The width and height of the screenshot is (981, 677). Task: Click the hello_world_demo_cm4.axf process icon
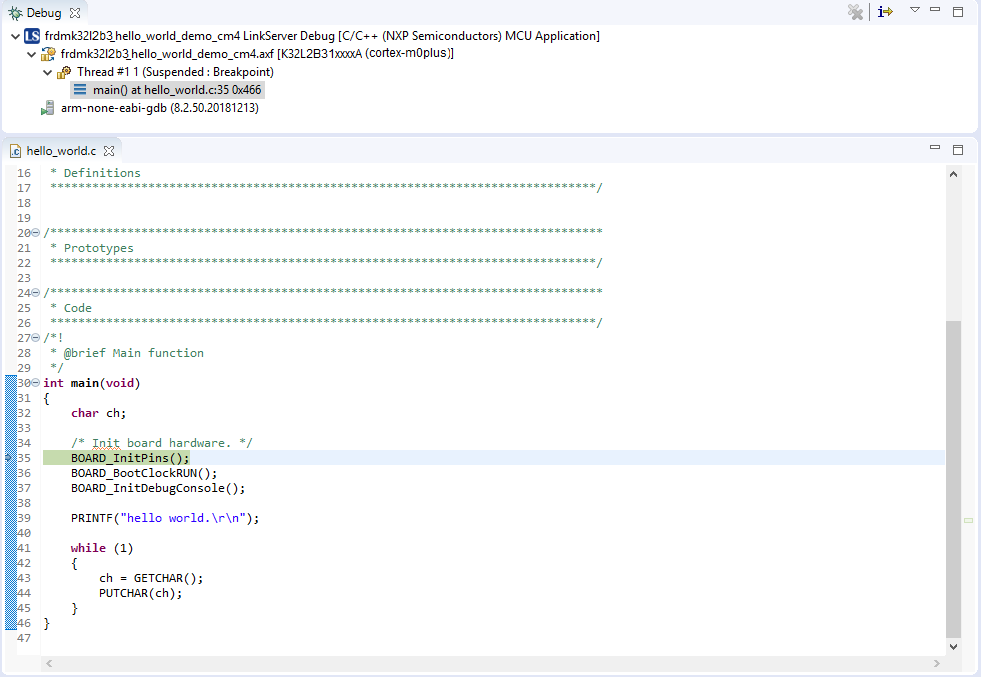pos(48,54)
